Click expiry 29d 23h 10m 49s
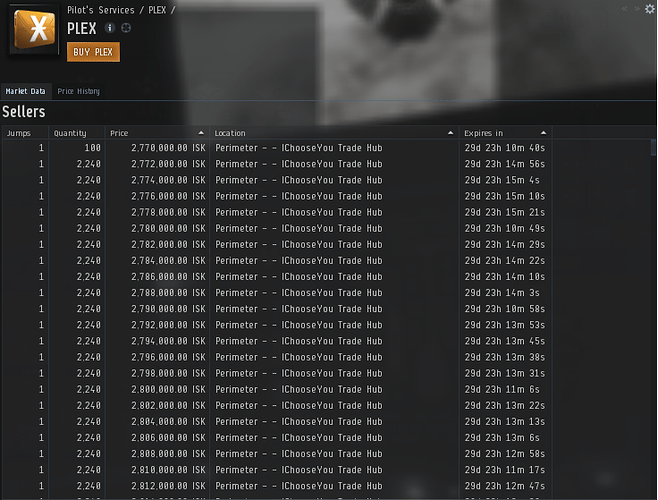658x500 pixels. (504, 228)
